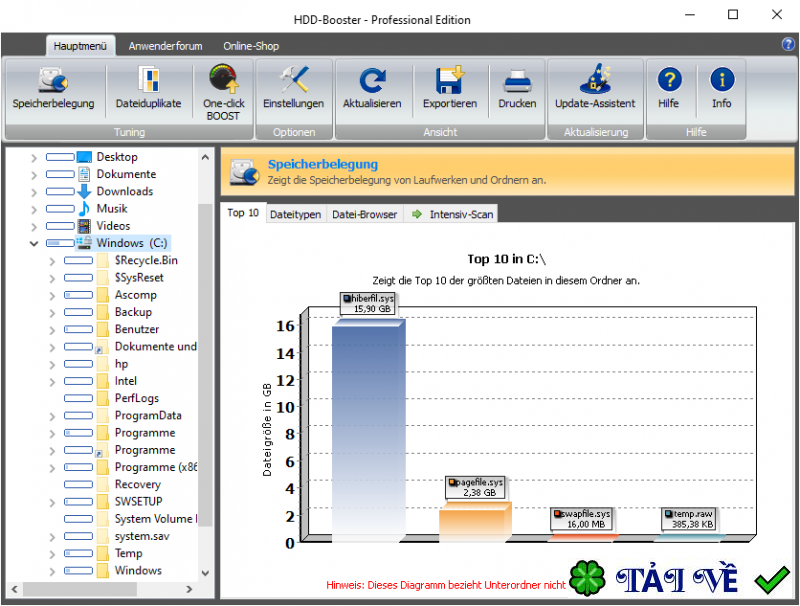Start the Intensiv-Scan tab
This screenshot has height=606, width=800.
[450, 214]
